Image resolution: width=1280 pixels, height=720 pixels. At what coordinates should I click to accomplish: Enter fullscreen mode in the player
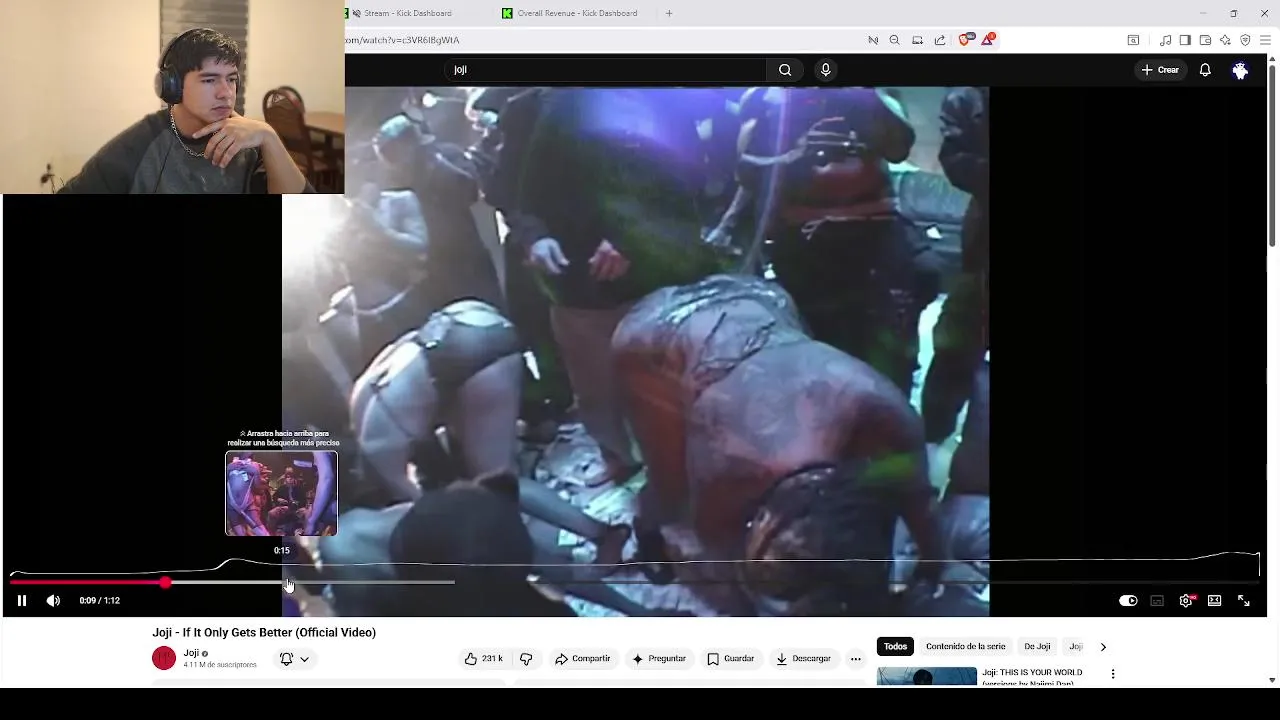coord(1244,601)
